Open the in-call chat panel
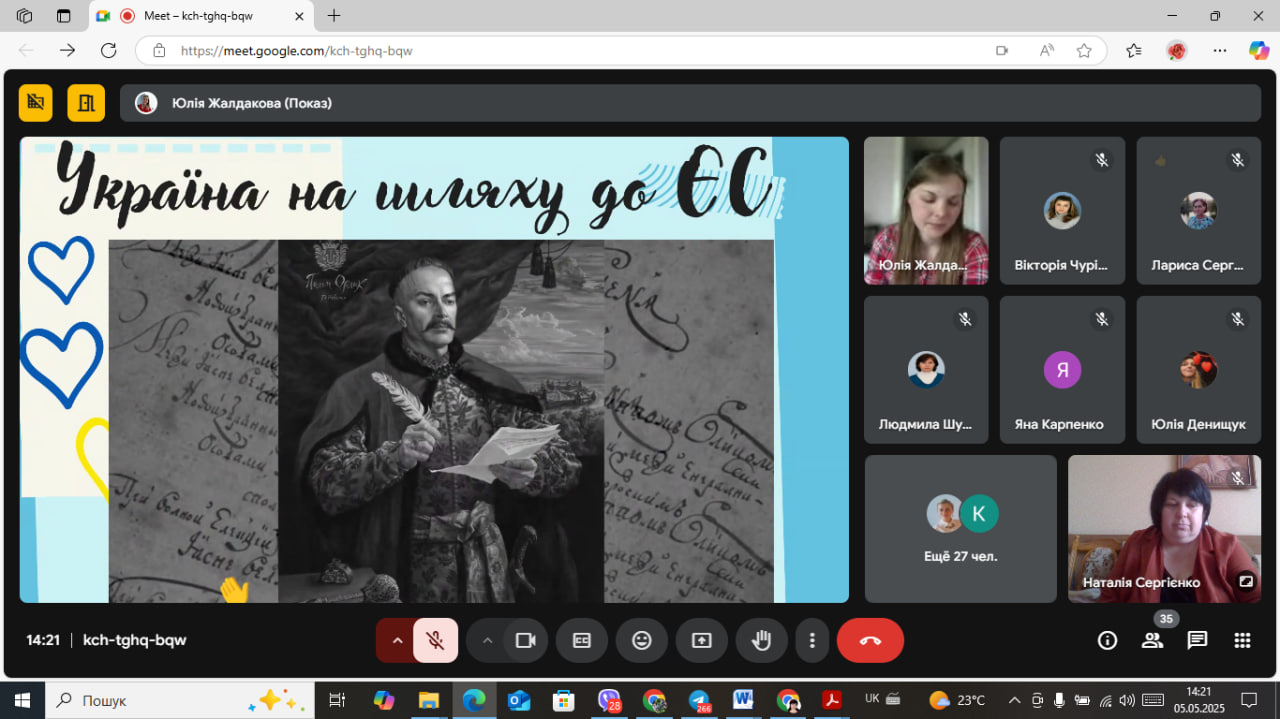 pyautogui.click(x=1197, y=641)
